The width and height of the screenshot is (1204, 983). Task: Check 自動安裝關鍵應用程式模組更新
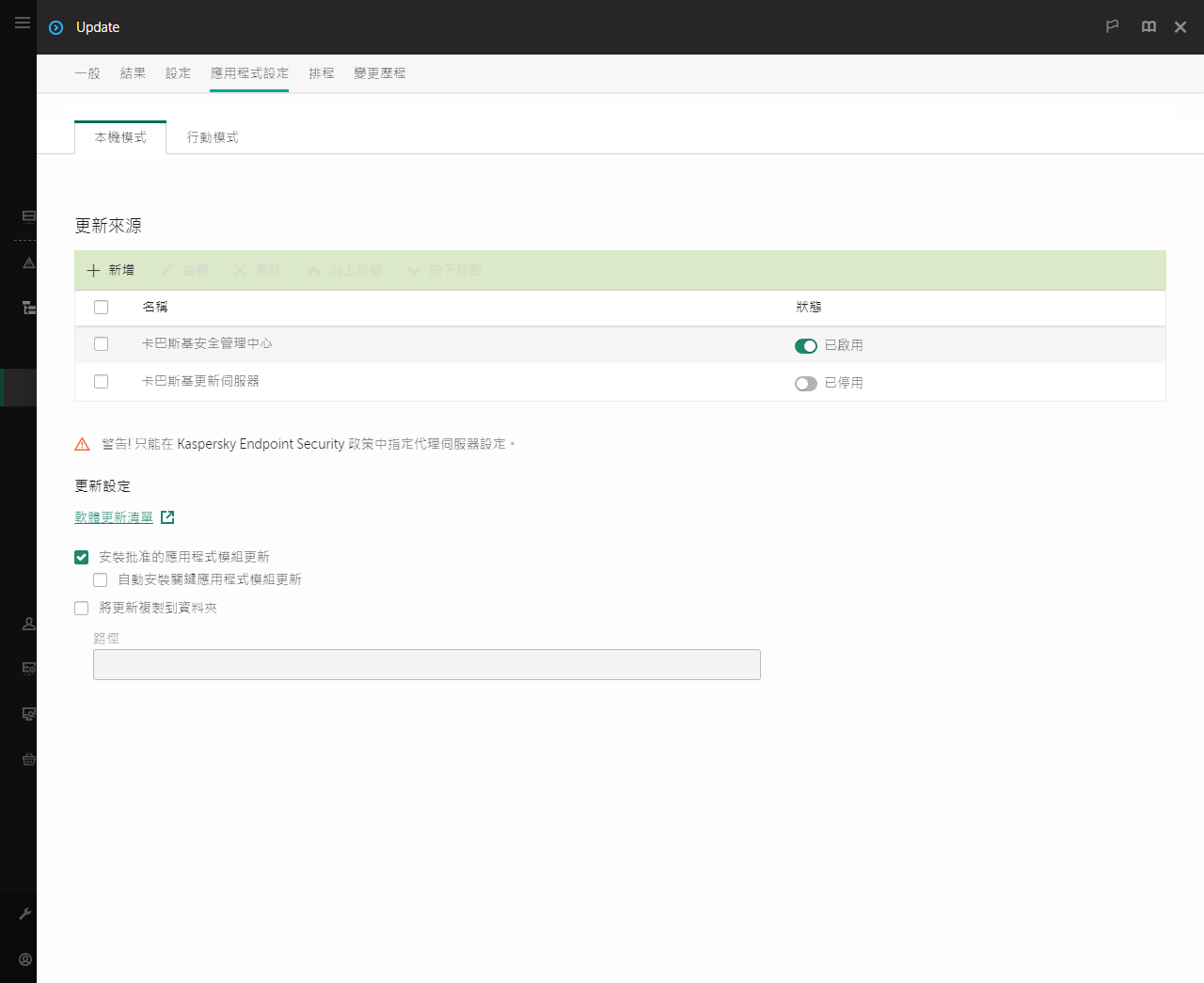pyautogui.click(x=100, y=579)
